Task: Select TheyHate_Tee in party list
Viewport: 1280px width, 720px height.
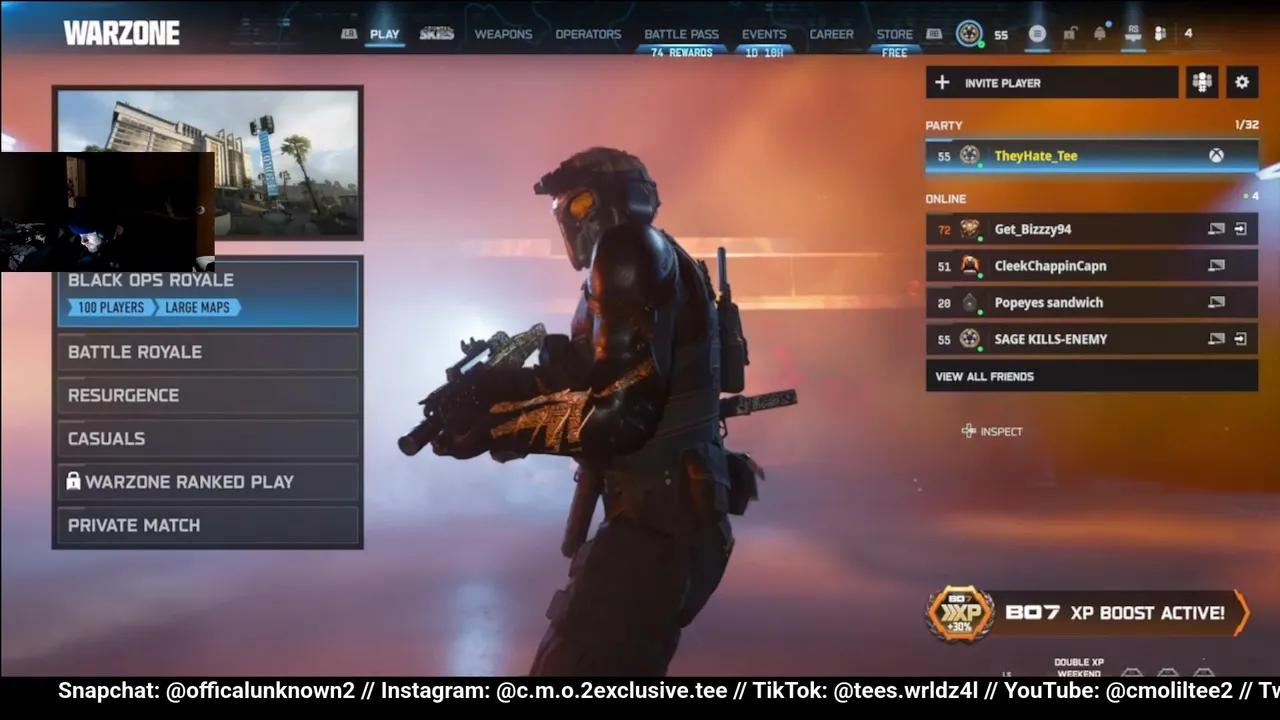Action: coord(1091,156)
